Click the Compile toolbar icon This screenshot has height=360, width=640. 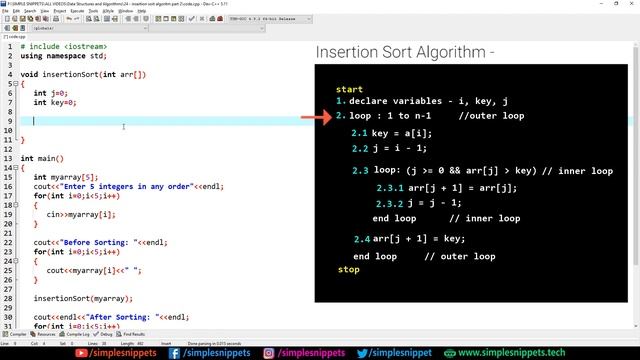(158, 19)
